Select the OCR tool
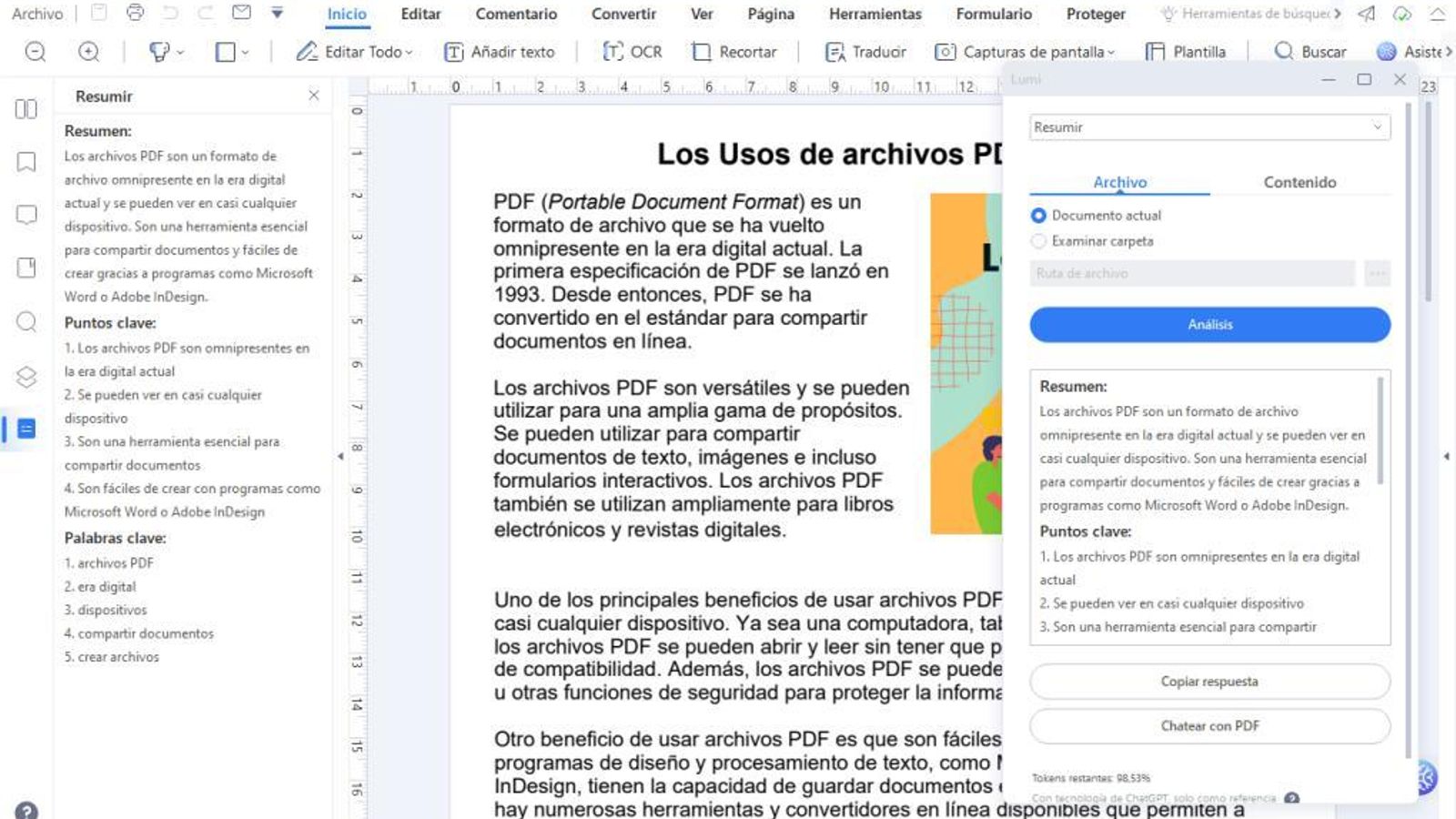Viewport: 1456px width, 819px height. click(632, 52)
